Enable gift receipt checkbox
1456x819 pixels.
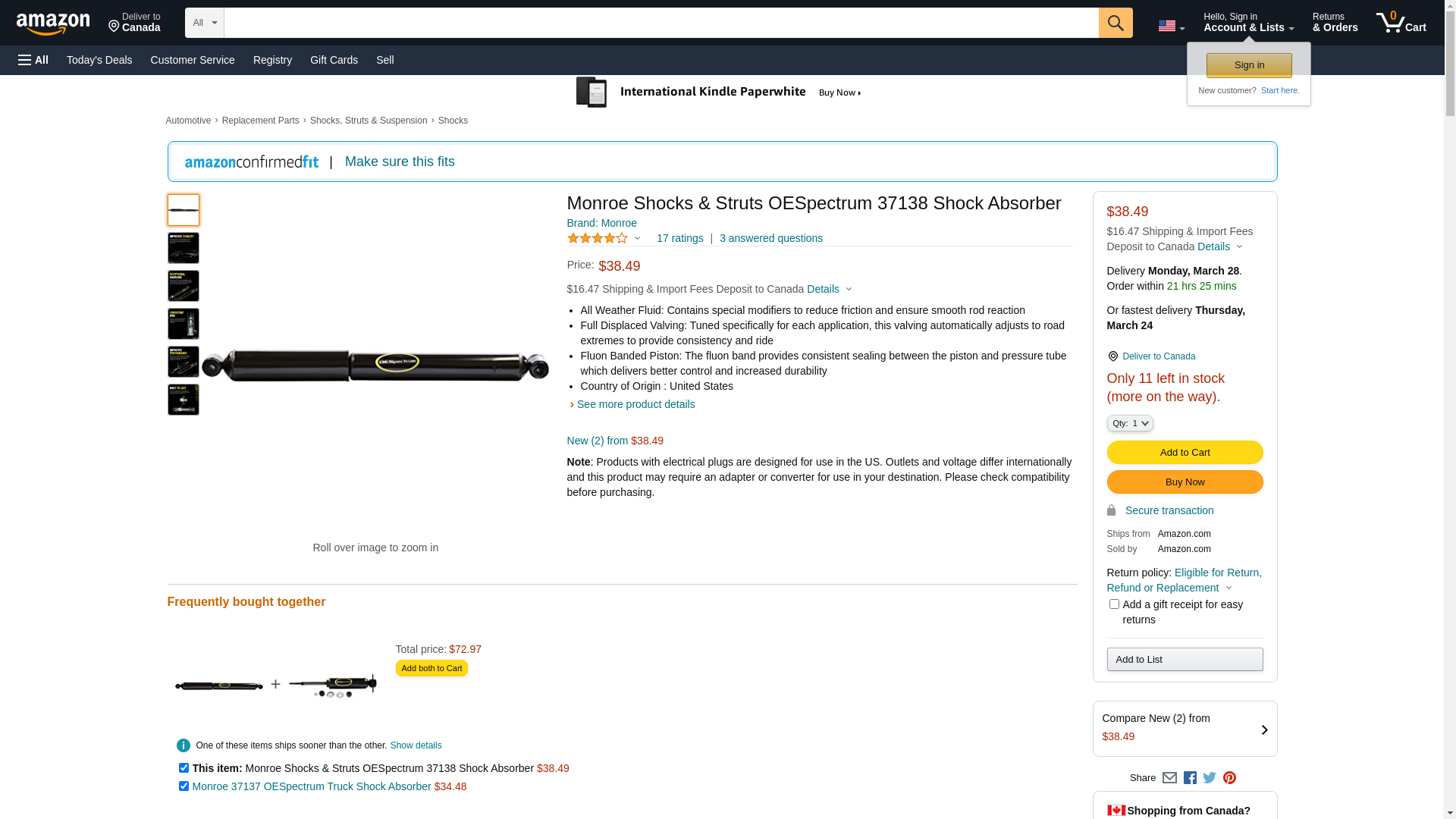click(1114, 604)
